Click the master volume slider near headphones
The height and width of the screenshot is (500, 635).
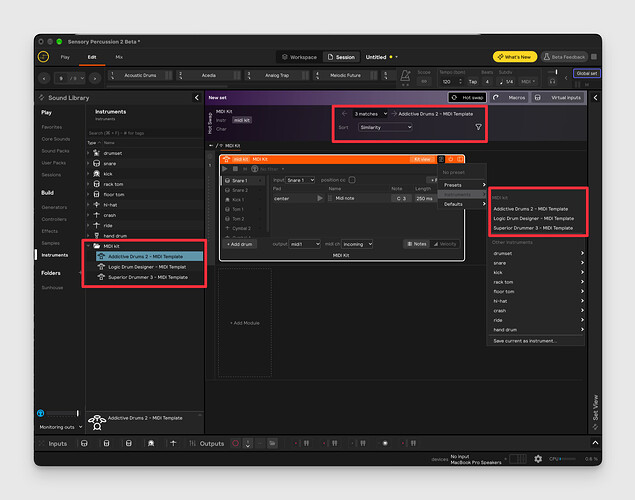[552, 72]
